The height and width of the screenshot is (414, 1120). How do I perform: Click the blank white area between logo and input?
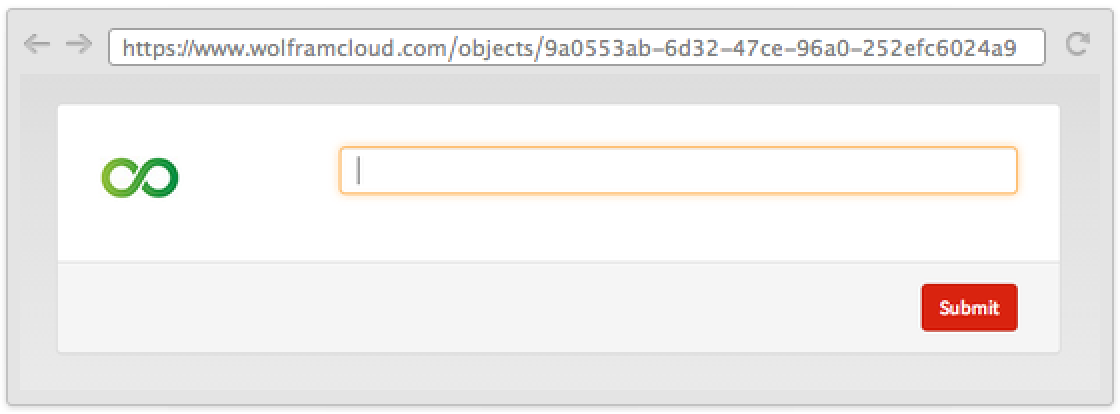coord(258,177)
